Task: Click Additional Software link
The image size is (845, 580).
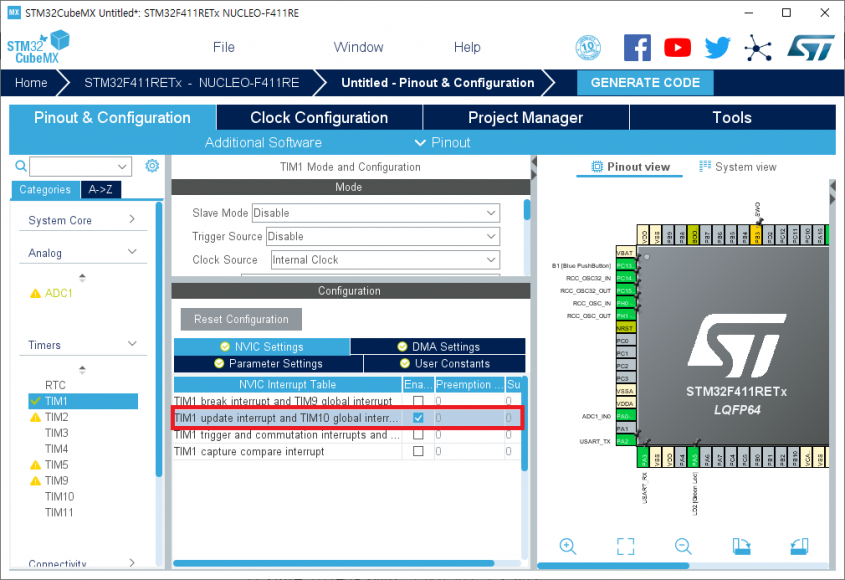Action: [263, 142]
